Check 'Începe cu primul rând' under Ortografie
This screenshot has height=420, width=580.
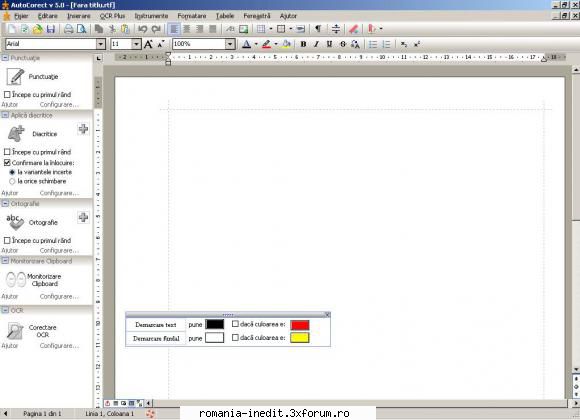click(7, 240)
